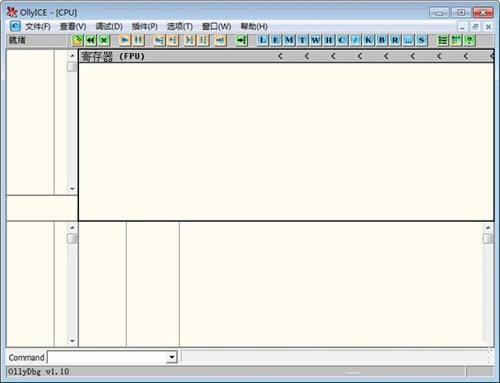
Task: Open the 帮助(H) menu
Action: (x=254, y=26)
